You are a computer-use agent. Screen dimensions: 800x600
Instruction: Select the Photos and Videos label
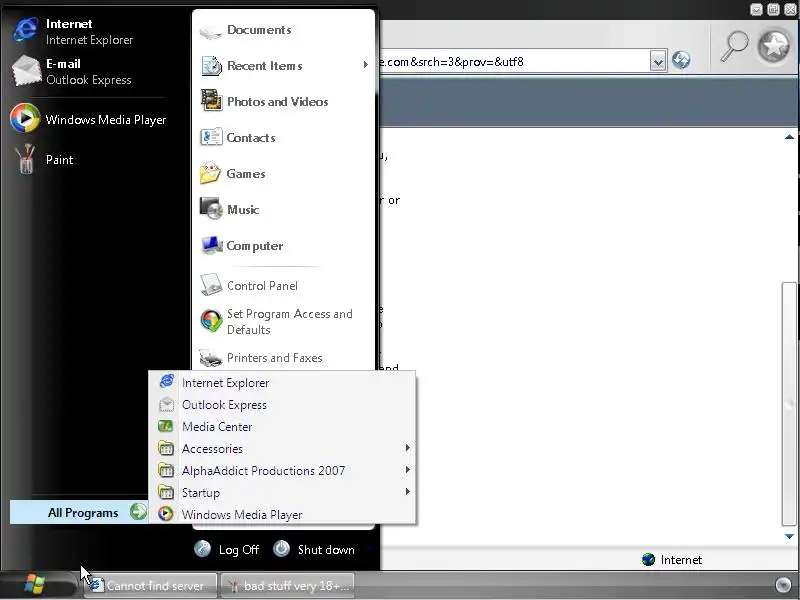278,102
